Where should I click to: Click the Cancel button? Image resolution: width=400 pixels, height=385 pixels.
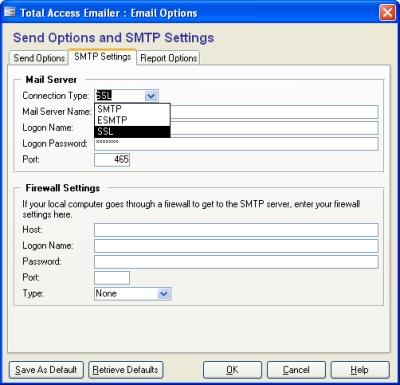[296, 370]
